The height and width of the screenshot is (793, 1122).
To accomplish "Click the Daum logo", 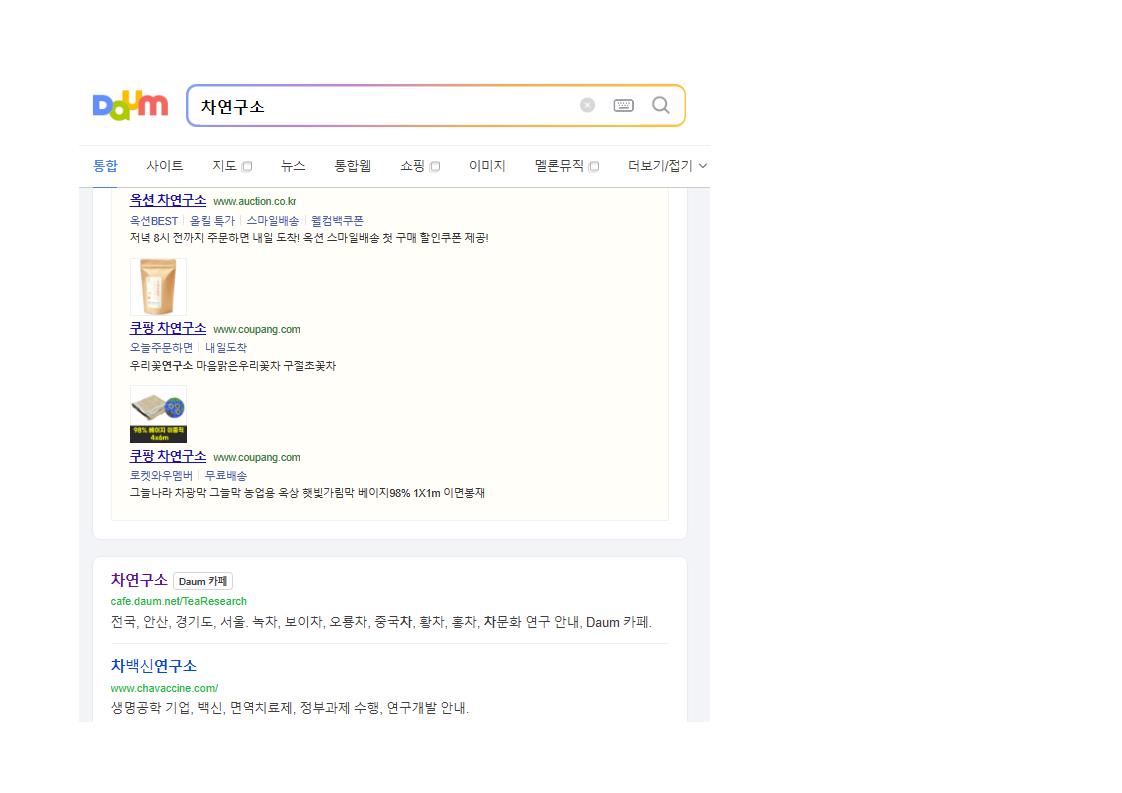I will click(x=130, y=106).
